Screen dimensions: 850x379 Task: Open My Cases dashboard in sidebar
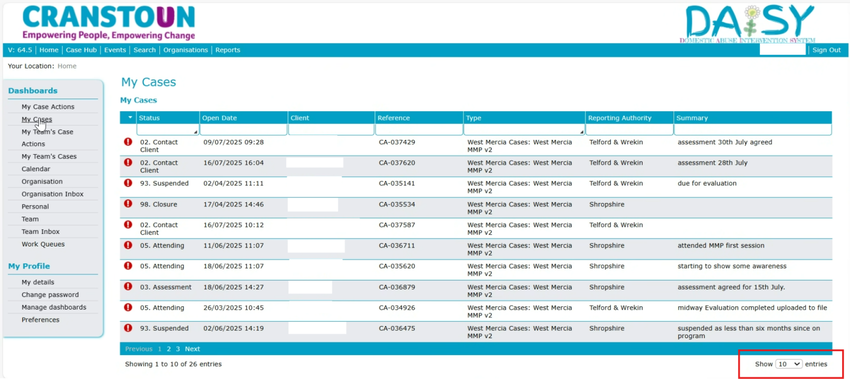(x=37, y=119)
